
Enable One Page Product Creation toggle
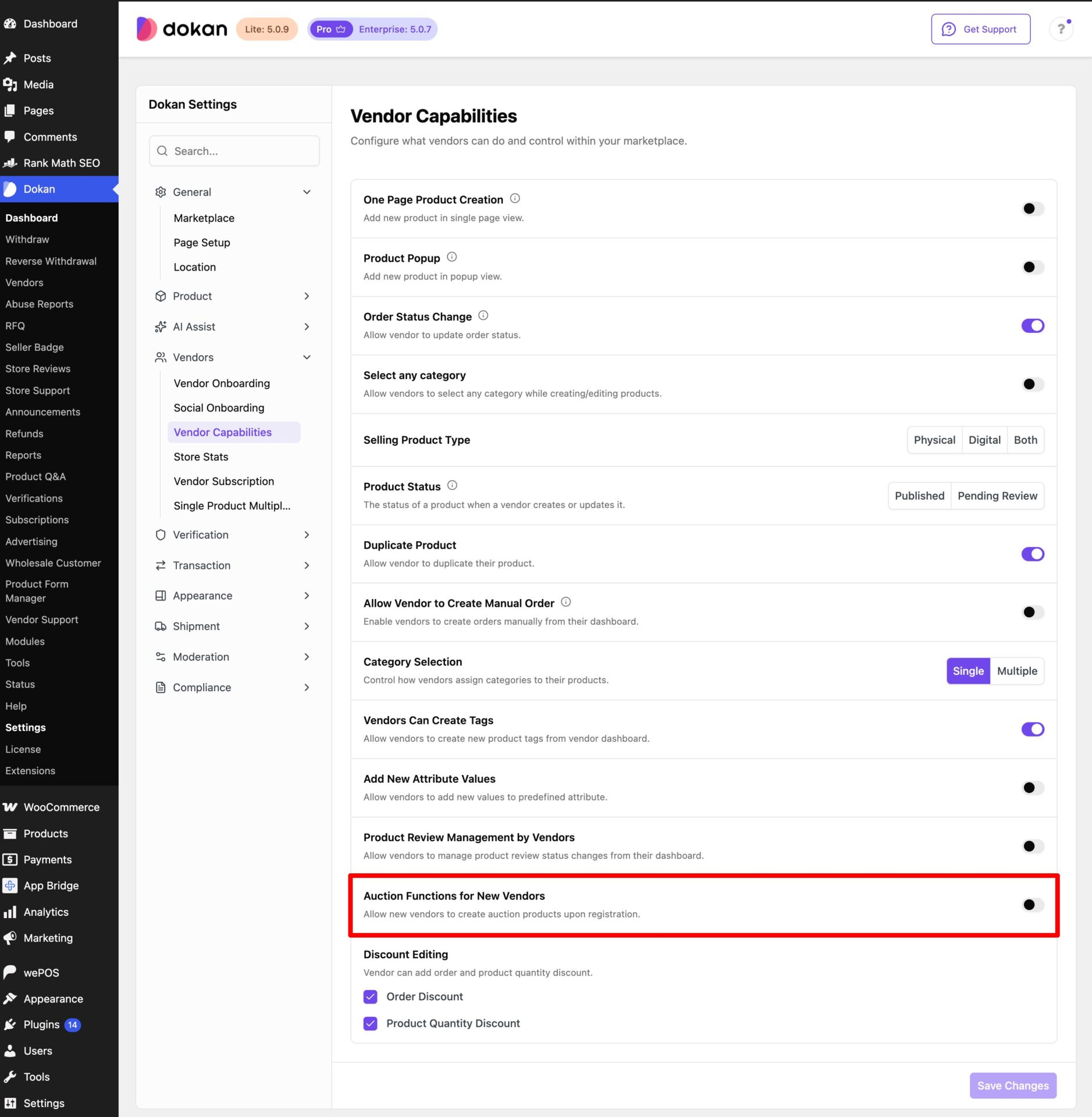1033,208
